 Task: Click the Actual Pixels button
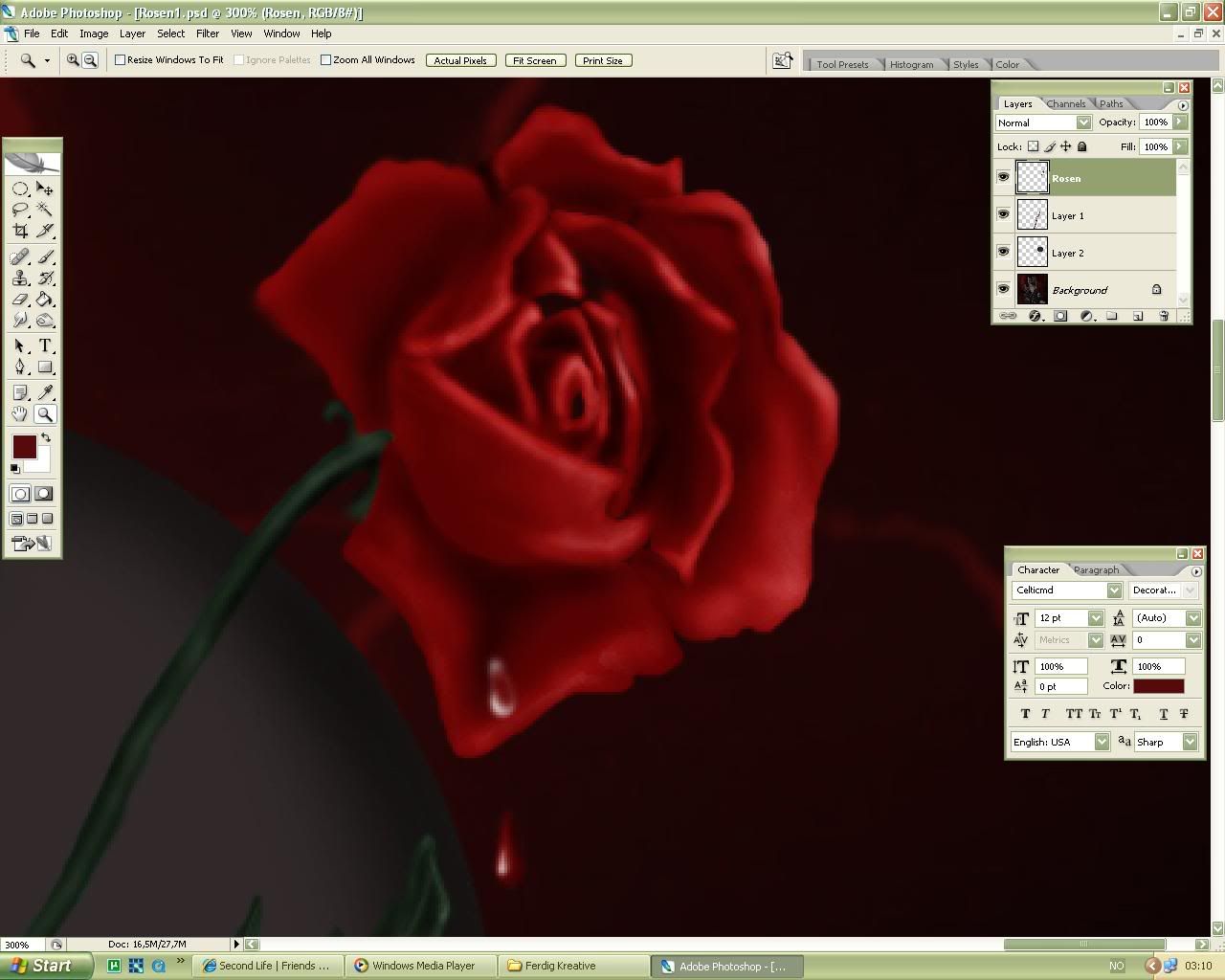click(x=460, y=60)
